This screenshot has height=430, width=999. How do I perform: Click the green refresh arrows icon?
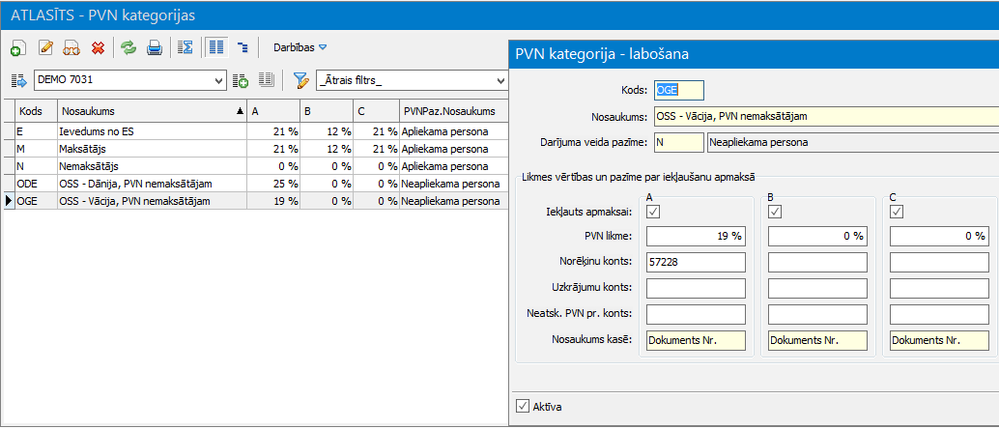click(x=128, y=47)
